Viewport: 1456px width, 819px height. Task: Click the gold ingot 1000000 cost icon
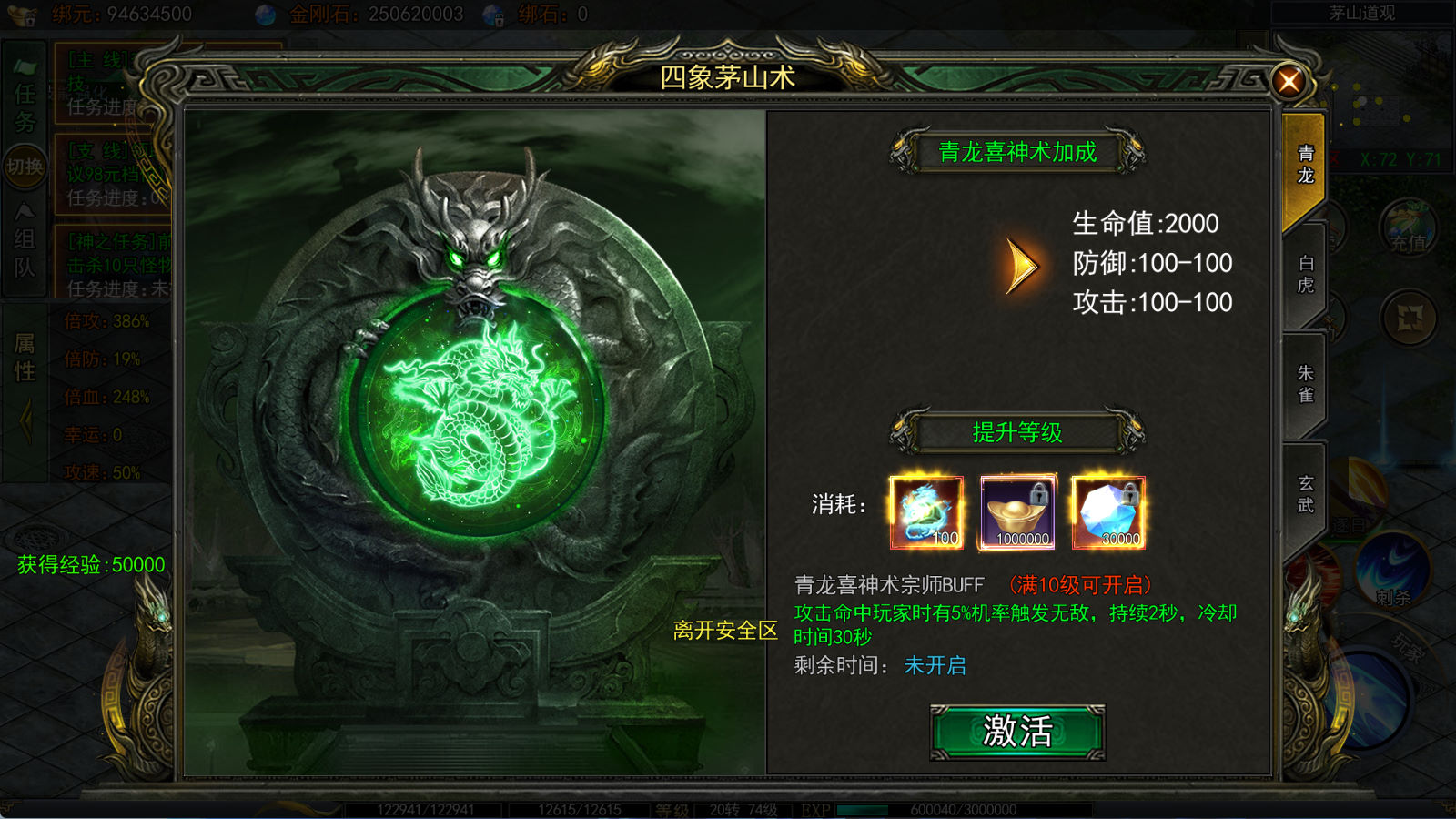[x=1017, y=512]
